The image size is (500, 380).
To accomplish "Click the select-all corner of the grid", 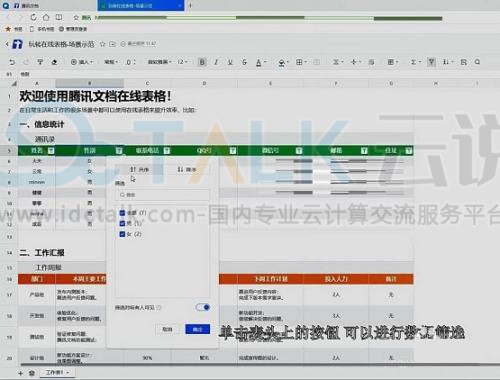I will (14, 83).
